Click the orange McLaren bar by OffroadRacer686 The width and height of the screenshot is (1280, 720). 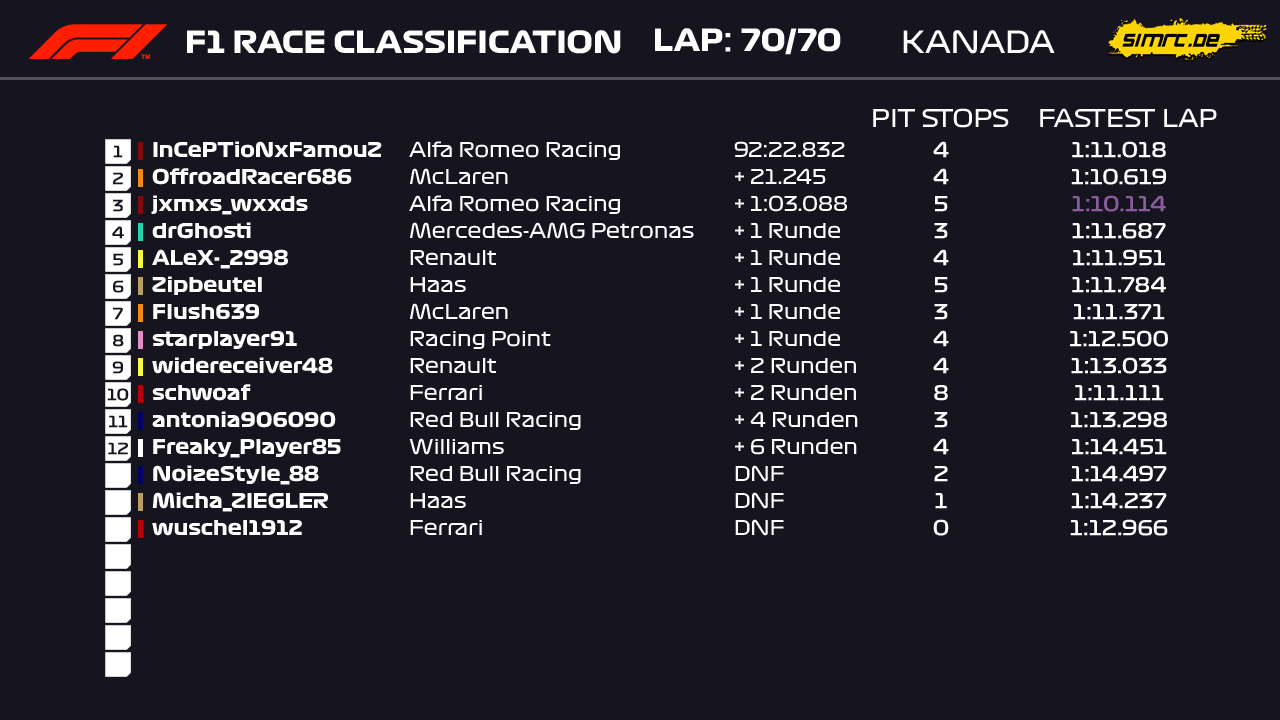pos(141,178)
